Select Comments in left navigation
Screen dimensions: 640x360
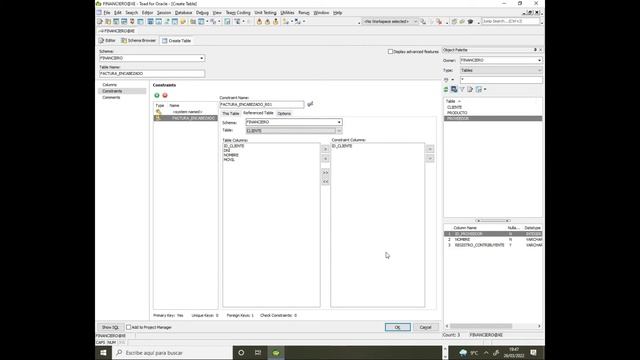(x=111, y=98)
